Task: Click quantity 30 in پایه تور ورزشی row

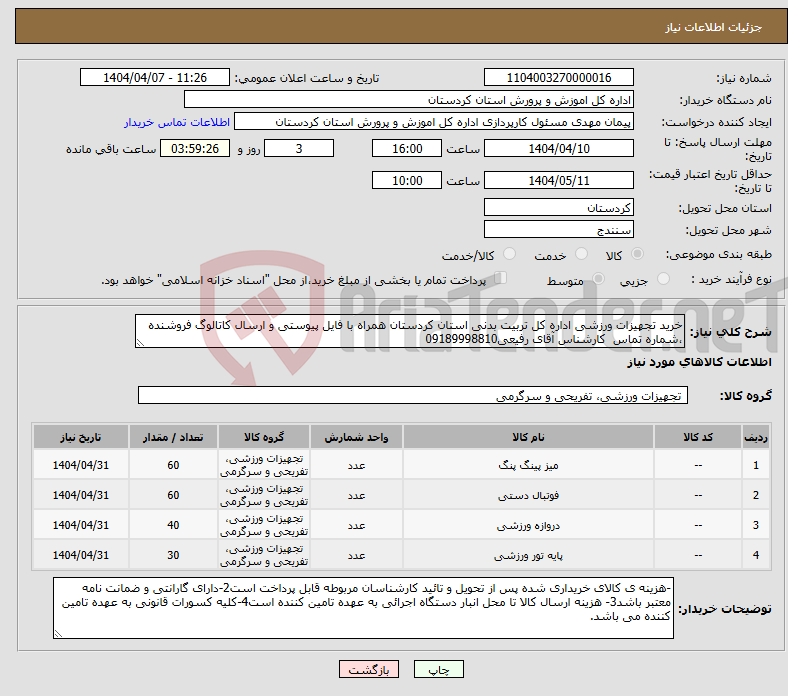Action: click(x=173, y=555)
